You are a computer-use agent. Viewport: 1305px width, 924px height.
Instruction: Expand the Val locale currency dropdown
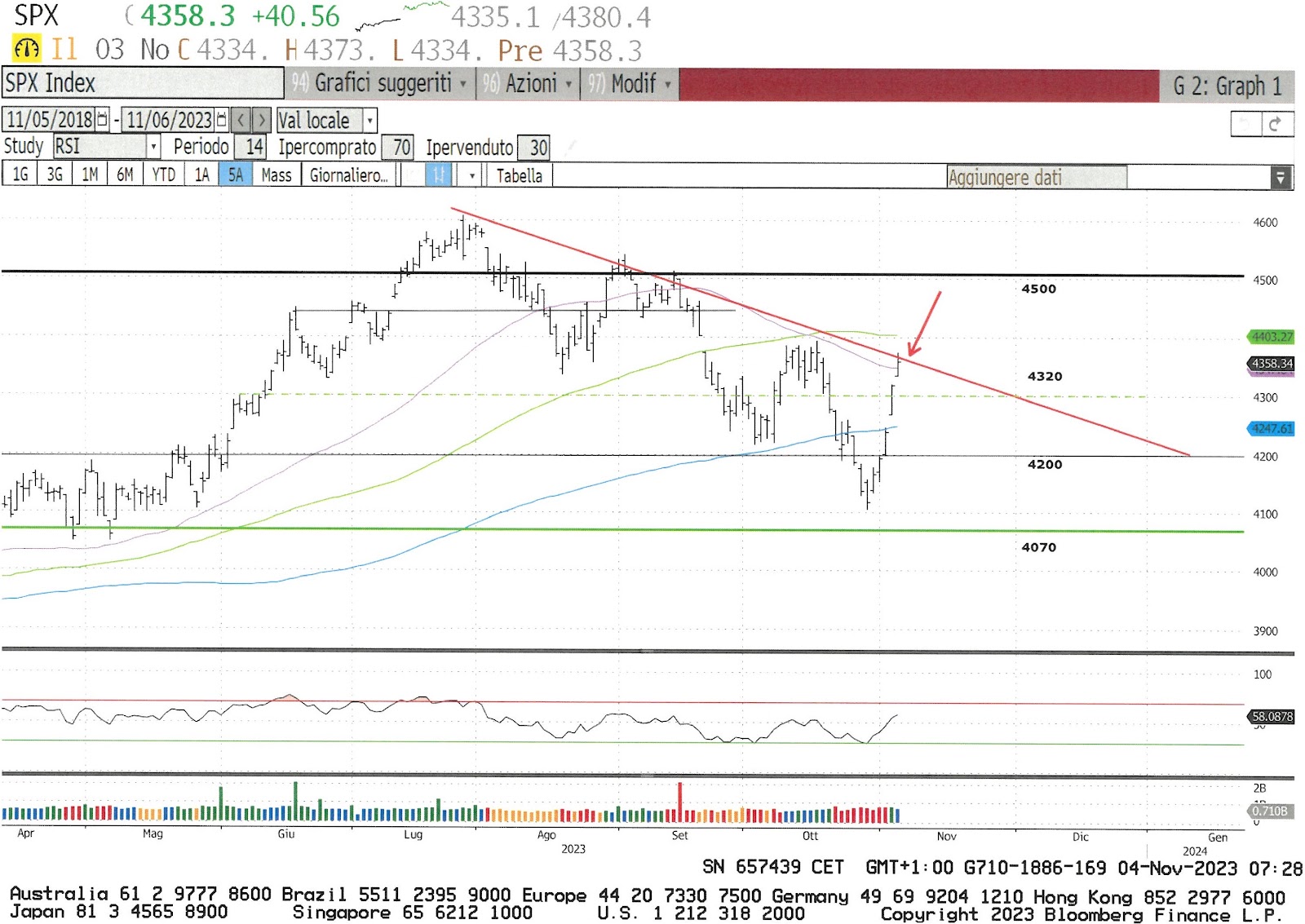[370, 121]
